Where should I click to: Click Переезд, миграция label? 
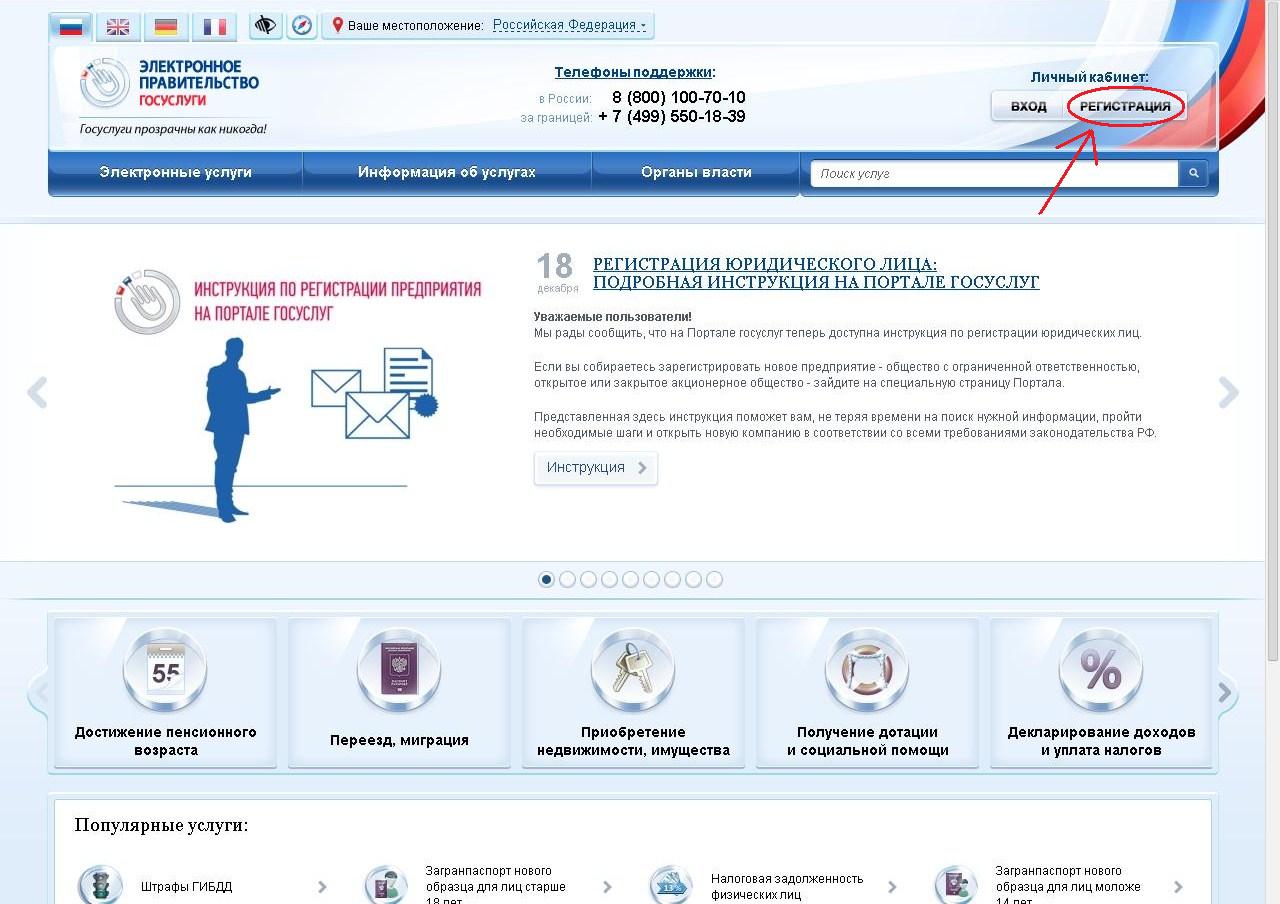(x=399, y=741)
